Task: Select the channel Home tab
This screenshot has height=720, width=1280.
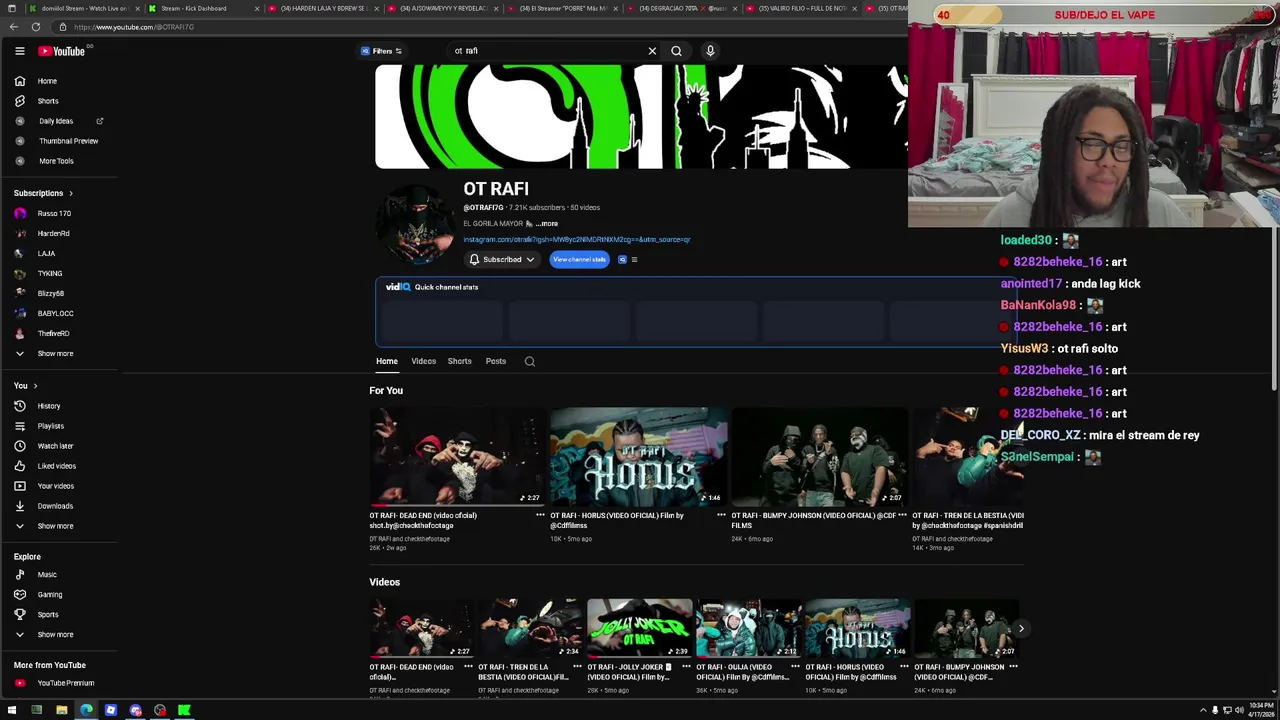Action: (387, 361)
